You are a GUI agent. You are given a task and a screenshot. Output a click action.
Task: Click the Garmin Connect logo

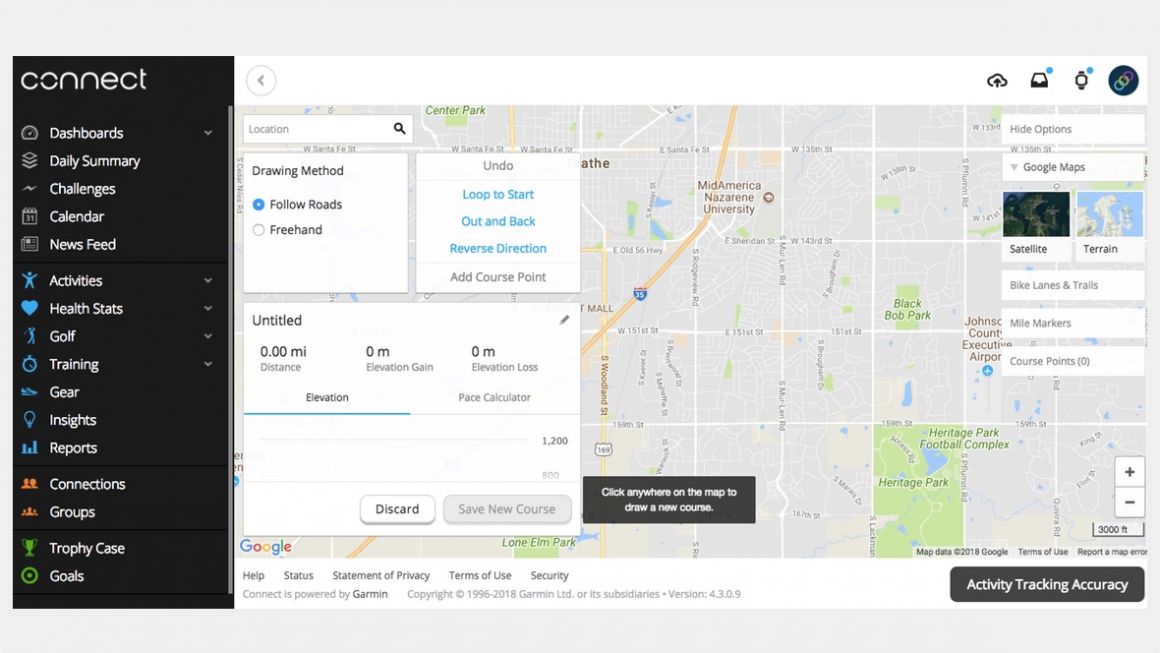tap(84, 80)
